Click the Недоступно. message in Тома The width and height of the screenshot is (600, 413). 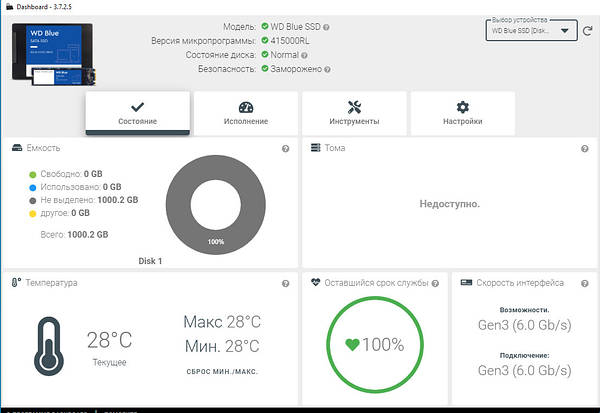[x=450, y=204]
